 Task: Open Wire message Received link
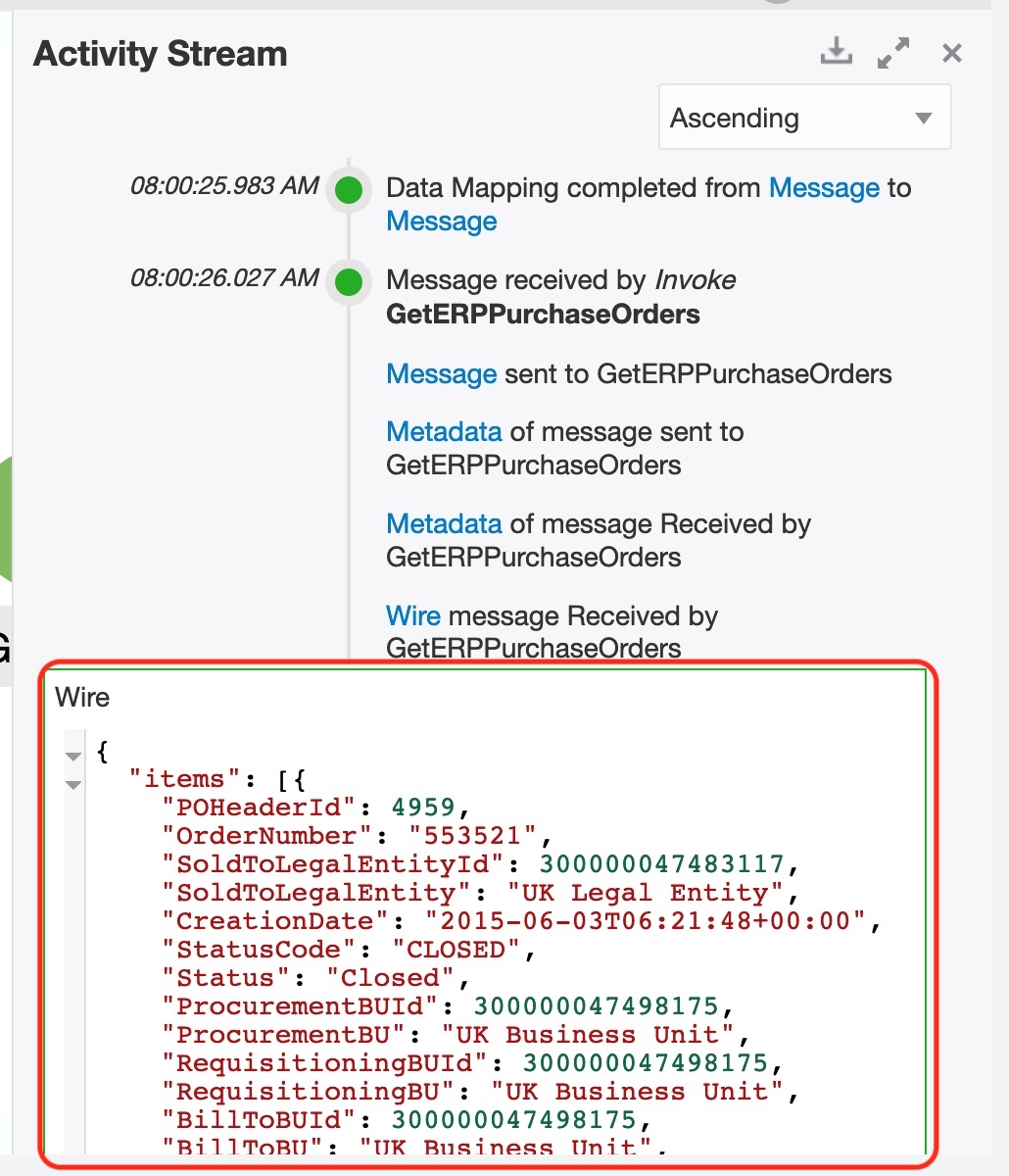(413, 616)
